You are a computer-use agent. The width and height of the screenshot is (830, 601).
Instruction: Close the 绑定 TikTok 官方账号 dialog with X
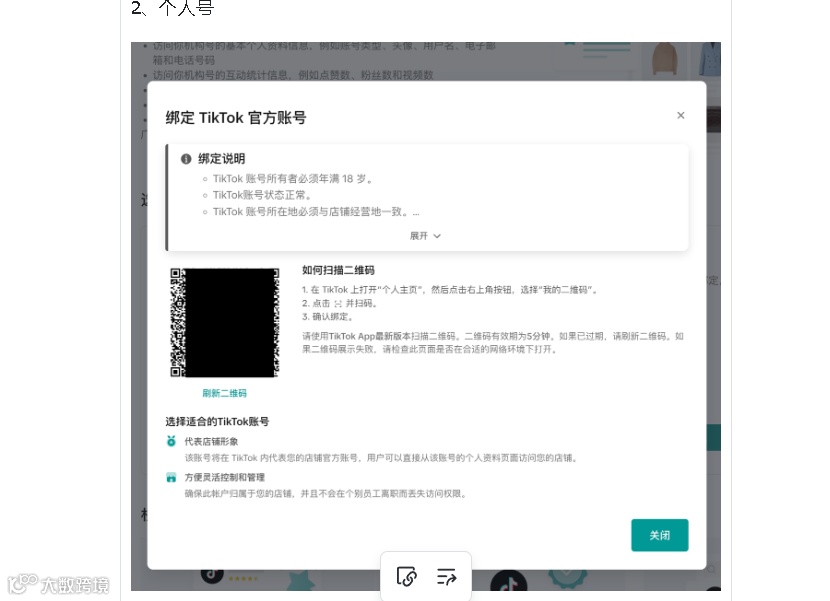680,115
